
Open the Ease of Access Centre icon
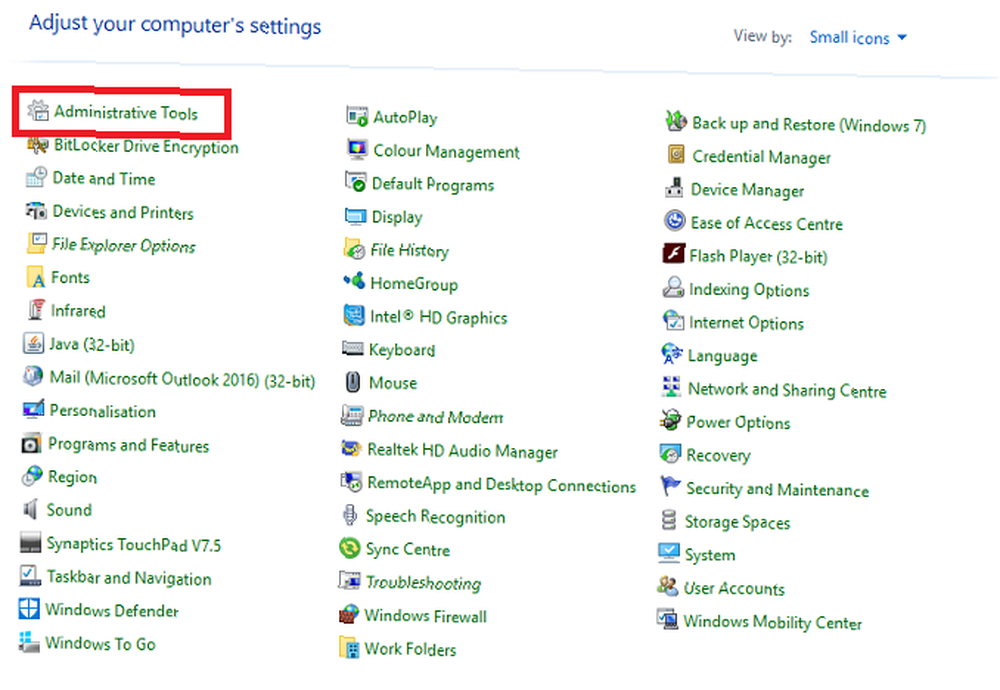pyautogui.click(x=675, y=221)
